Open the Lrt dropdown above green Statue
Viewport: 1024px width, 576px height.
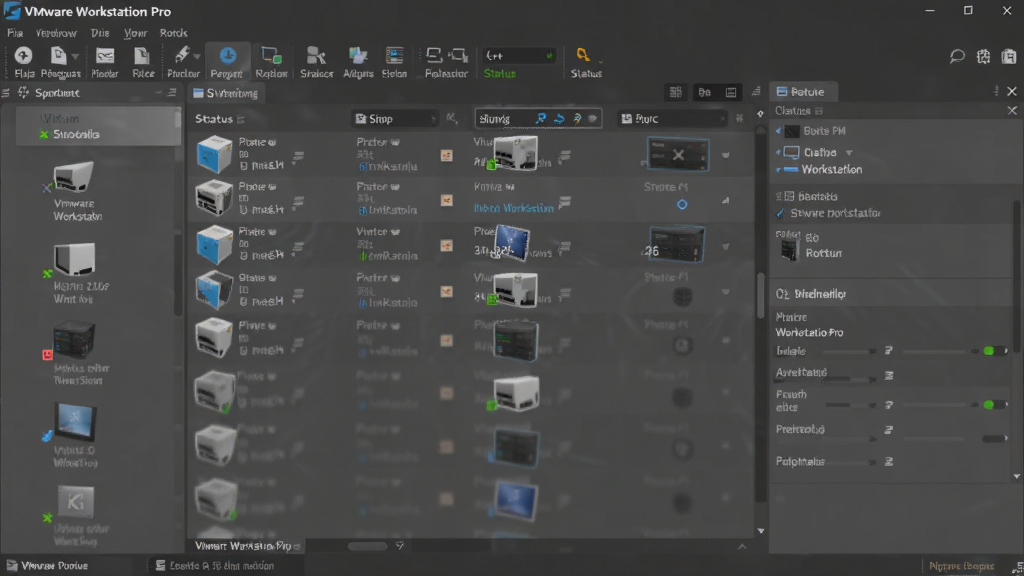[x=519, y=56]
